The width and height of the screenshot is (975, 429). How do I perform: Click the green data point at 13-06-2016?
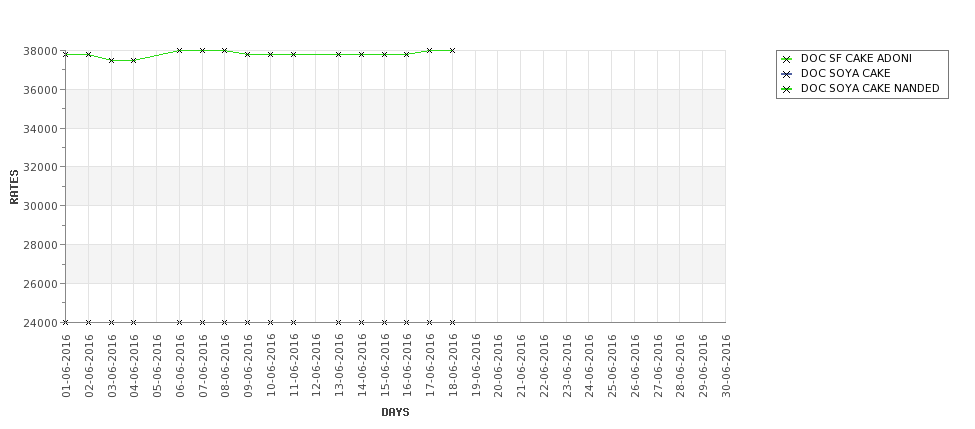pos(338,55)
